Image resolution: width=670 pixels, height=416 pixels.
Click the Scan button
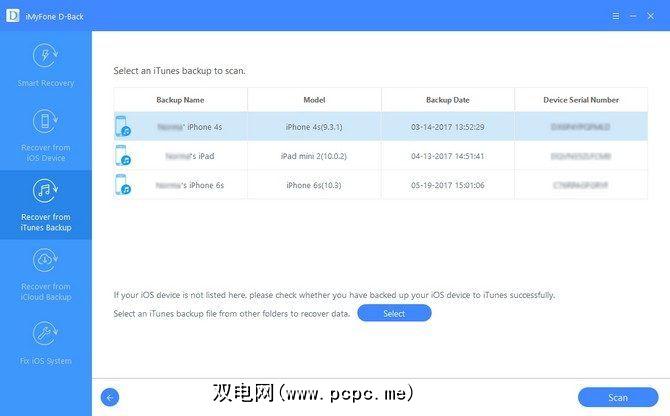(618, 398)
